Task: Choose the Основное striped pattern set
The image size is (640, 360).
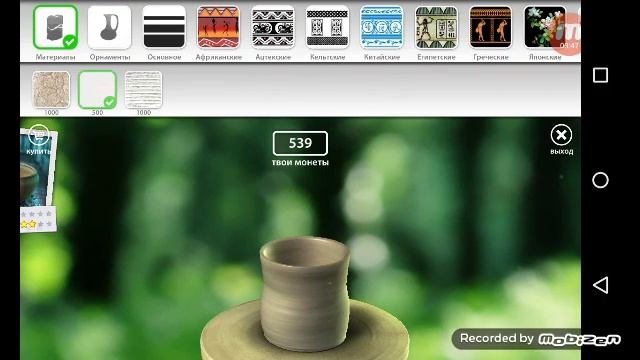Action: pyautogui.click(x=164, y=27)
